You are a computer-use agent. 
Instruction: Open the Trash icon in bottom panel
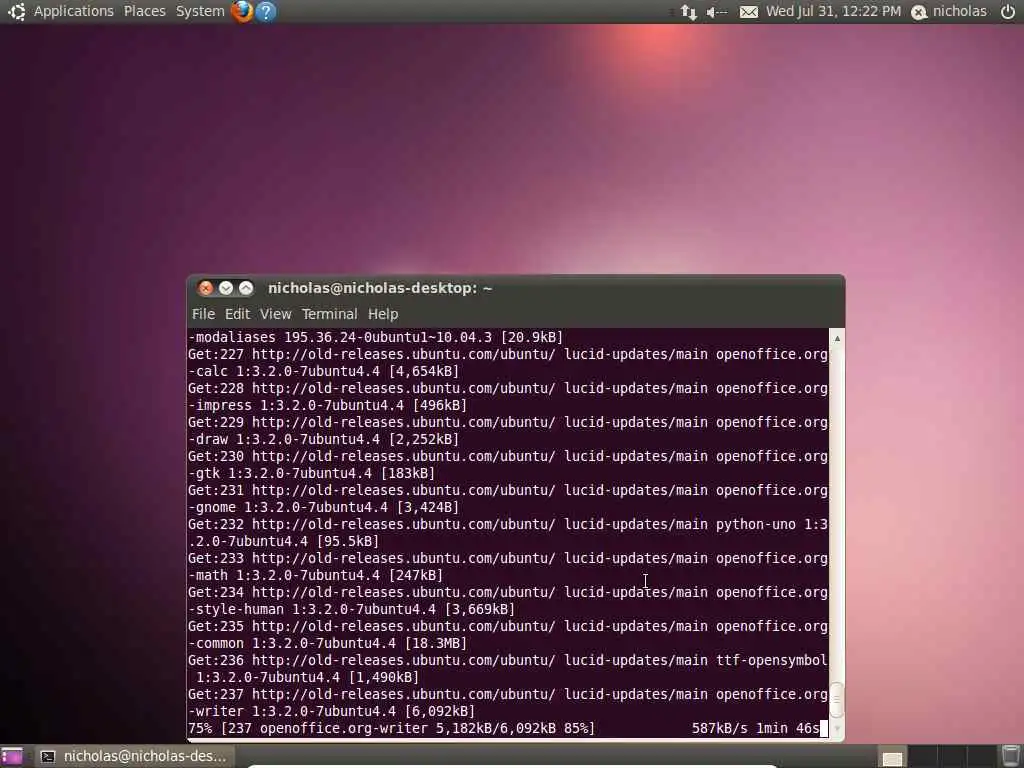(x=1012, y=756)
